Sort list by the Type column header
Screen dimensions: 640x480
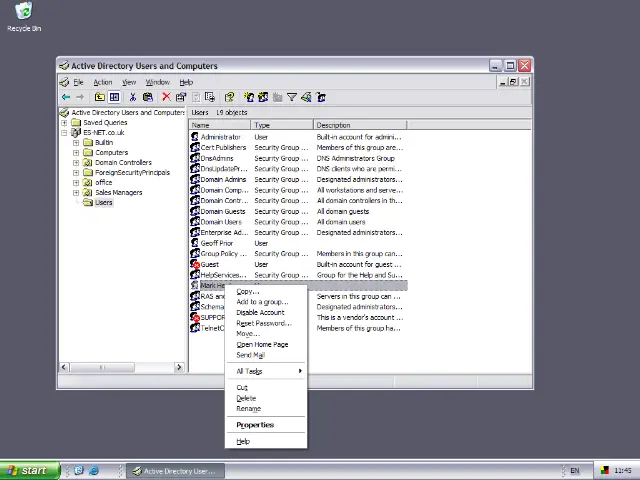[x=282, y=125]
